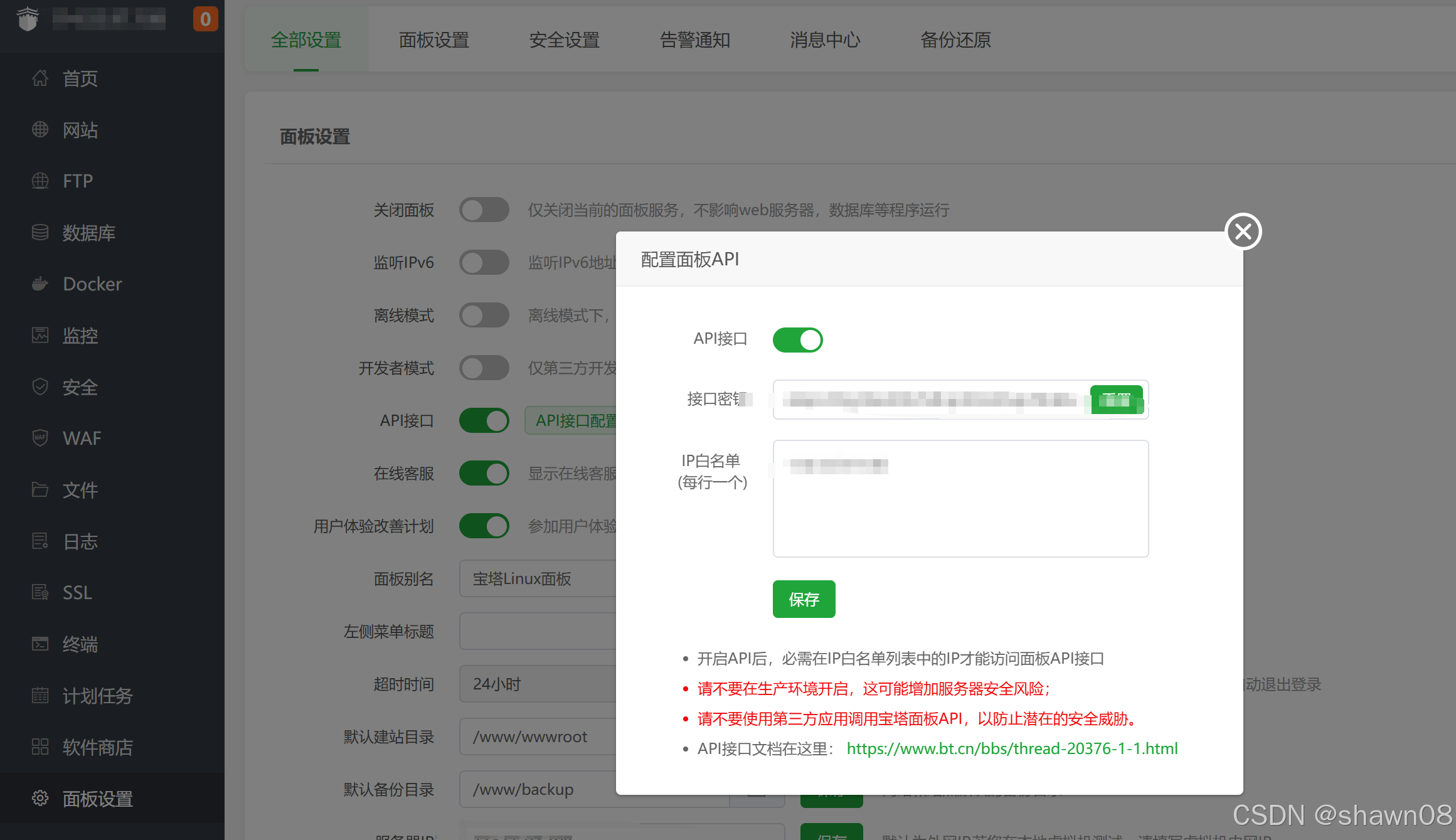
Task: Open the API documentation bt.cn link
Action: click(1012, 748)
